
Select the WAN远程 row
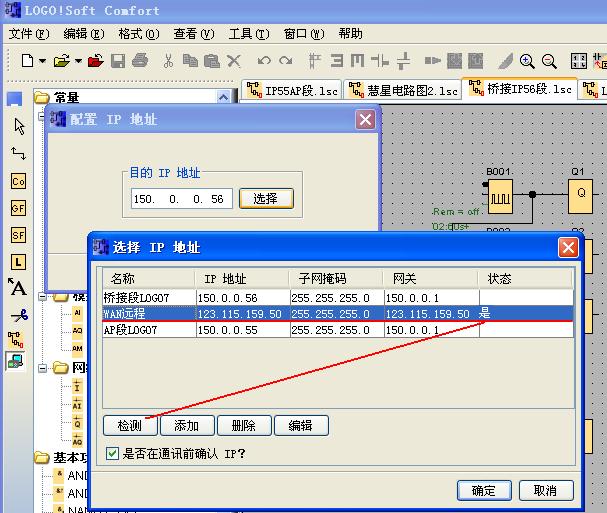[x=338, y=314]
